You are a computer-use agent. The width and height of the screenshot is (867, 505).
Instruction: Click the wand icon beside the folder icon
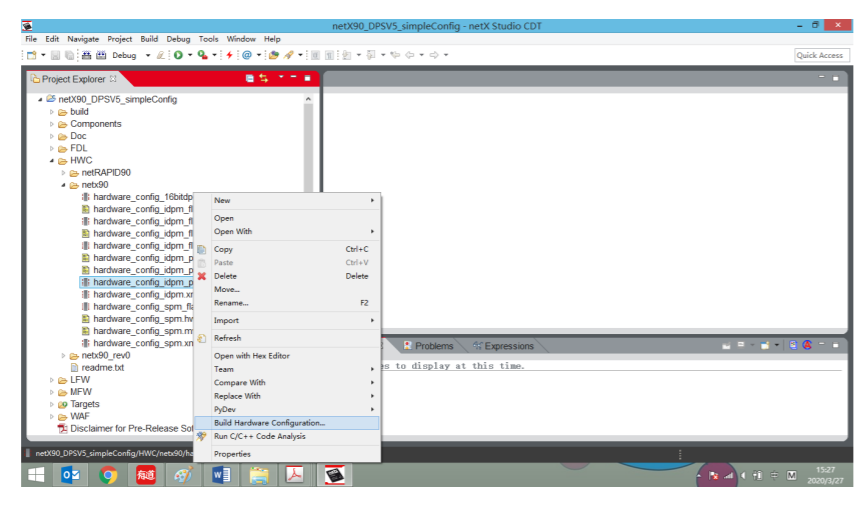click(x=289, y=55)
